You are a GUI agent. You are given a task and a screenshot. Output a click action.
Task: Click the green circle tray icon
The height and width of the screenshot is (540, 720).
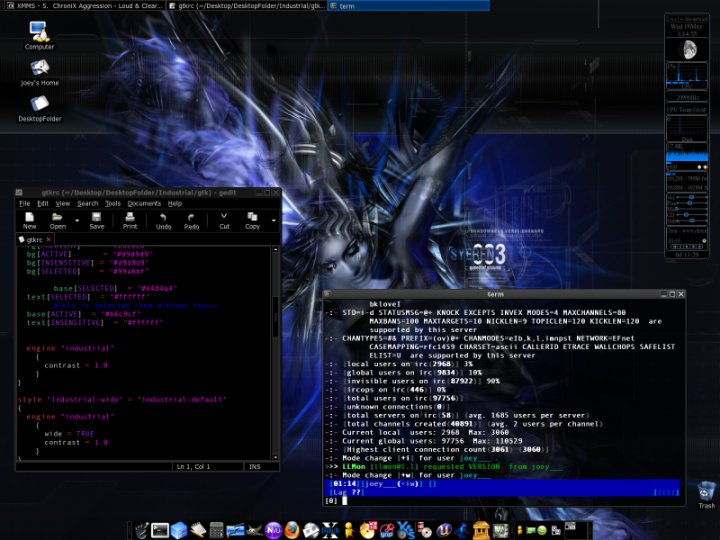[x=542, y=531]
